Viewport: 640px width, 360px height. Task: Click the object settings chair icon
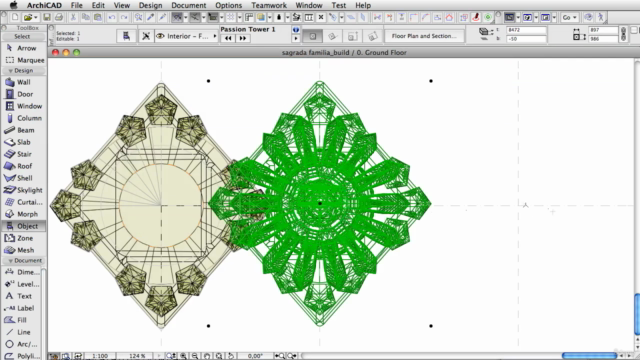[x=127, y=36]
